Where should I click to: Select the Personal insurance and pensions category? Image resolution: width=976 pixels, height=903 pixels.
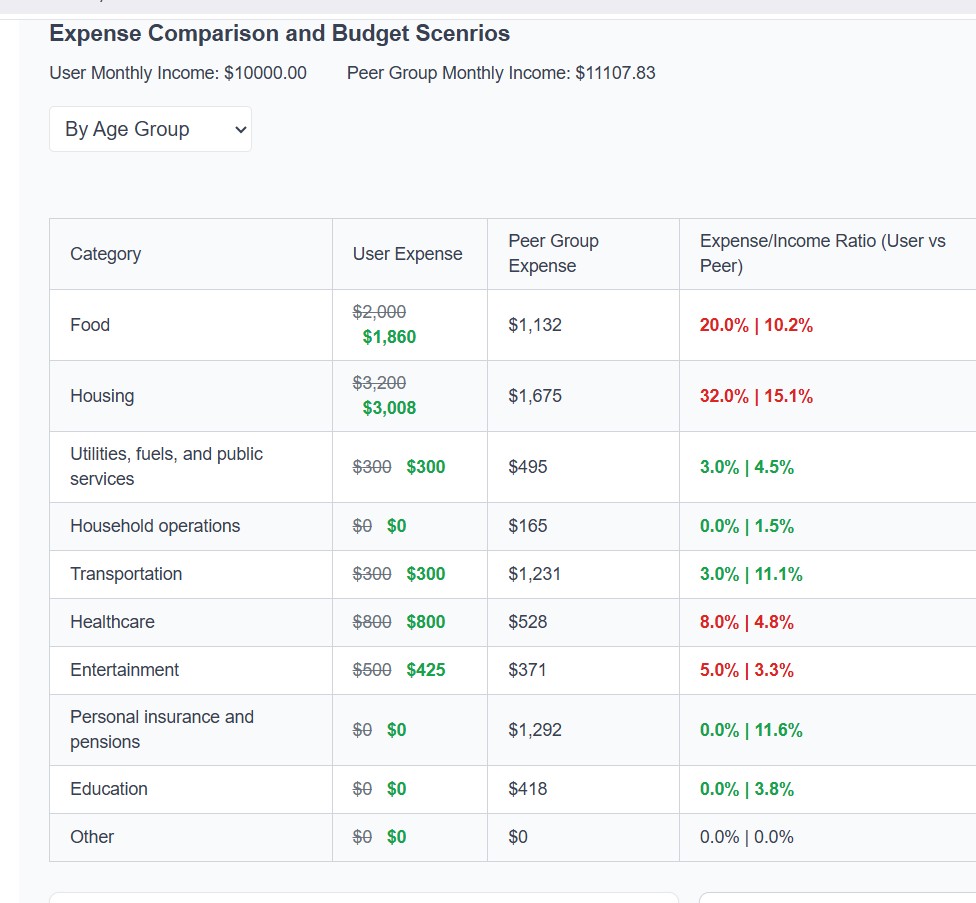162,730
